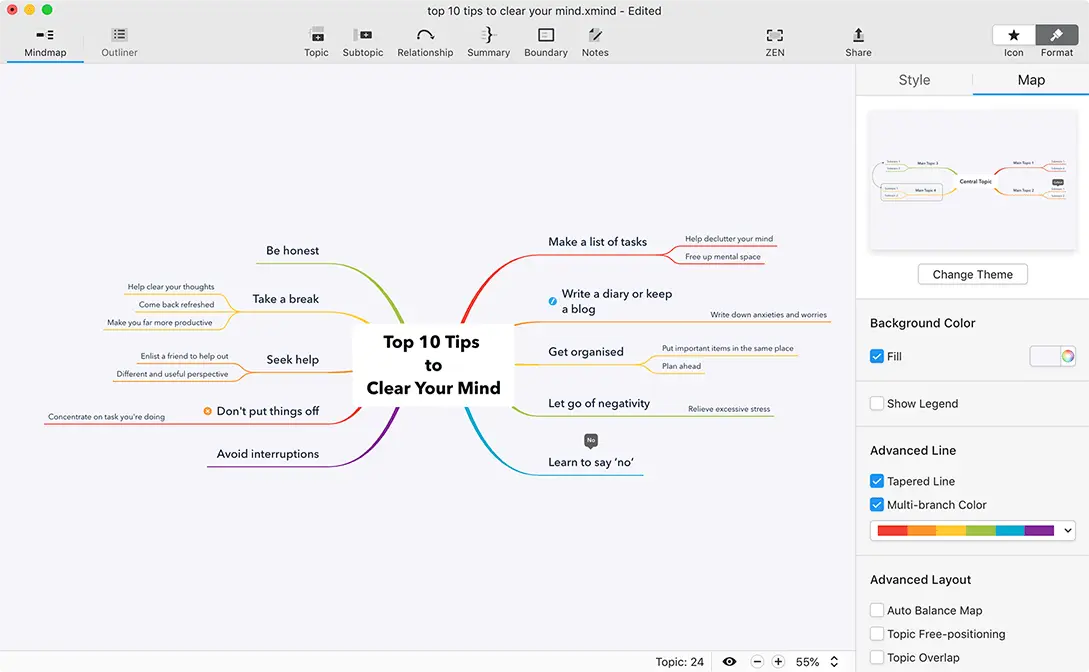Enable Auto Balance Map
The image size is (1089, 672).
(877, 610)
